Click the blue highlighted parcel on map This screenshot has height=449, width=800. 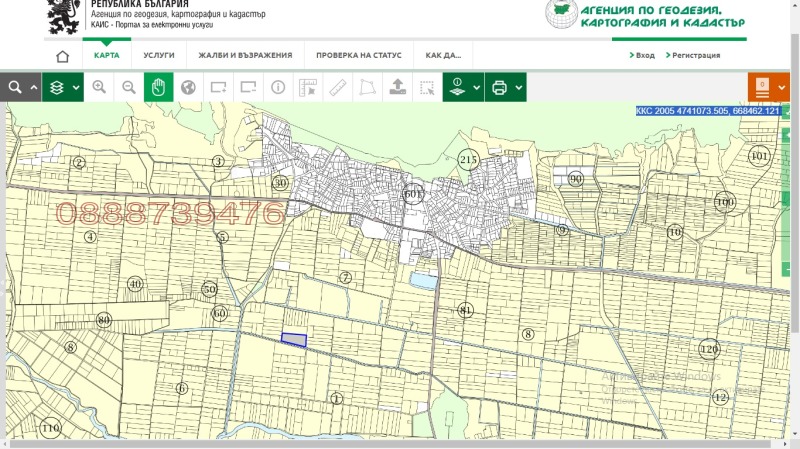click(293, 340)
